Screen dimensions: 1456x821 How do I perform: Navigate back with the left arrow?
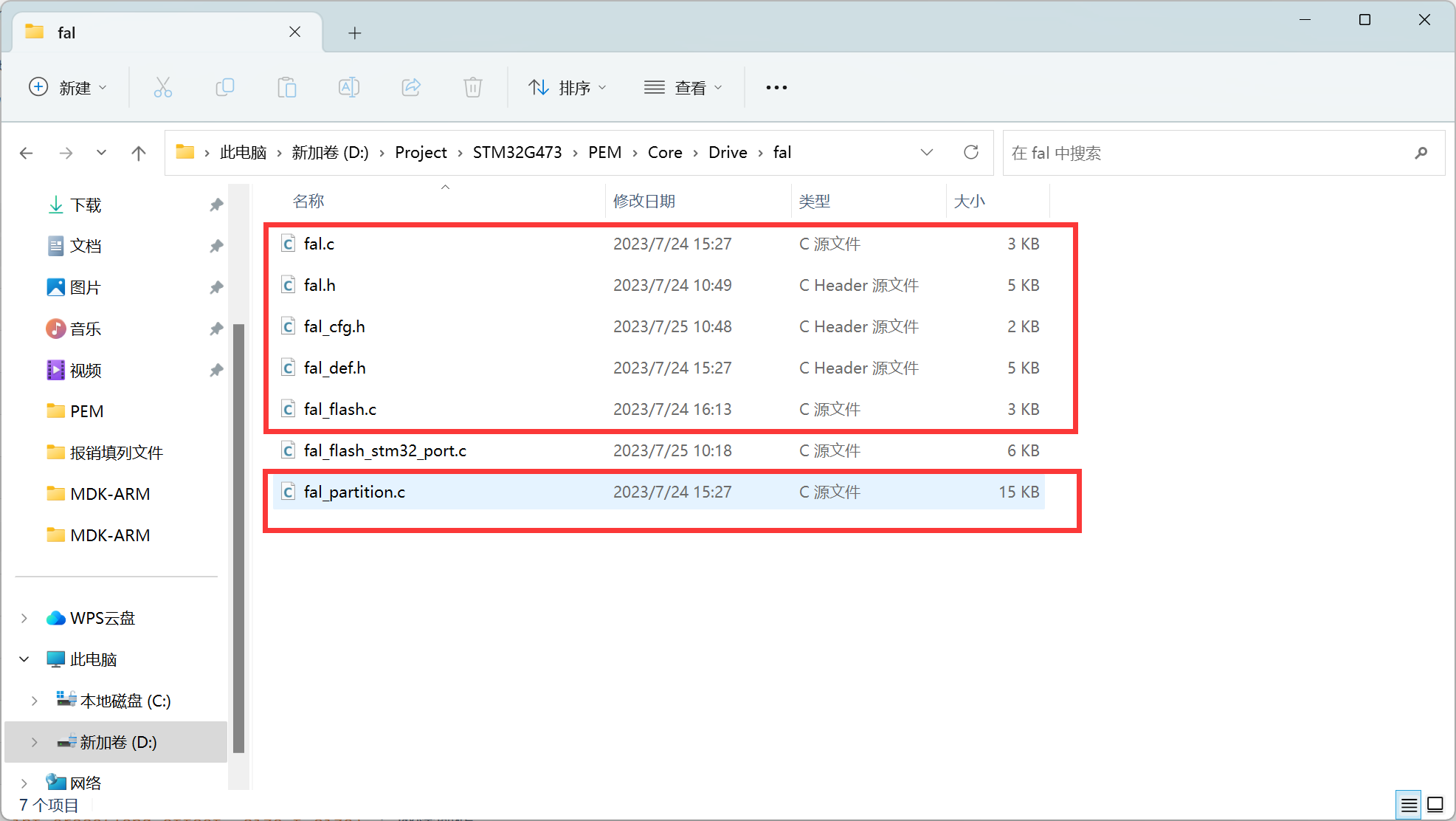coord(27,153)
